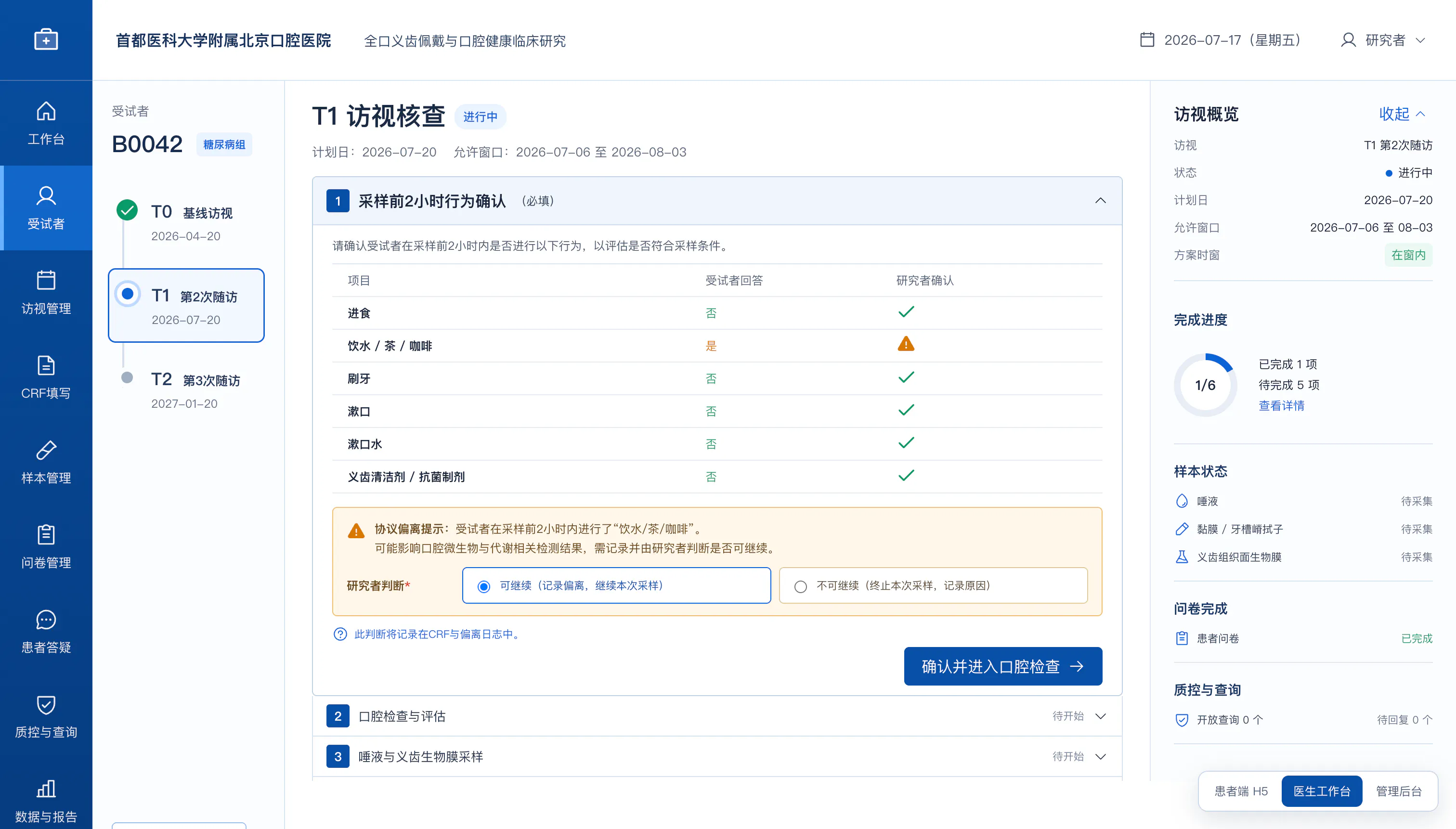Select the 受试者 person icon in sidebar
This screenshot has height=829, width=1456.
tap(46, 195)
